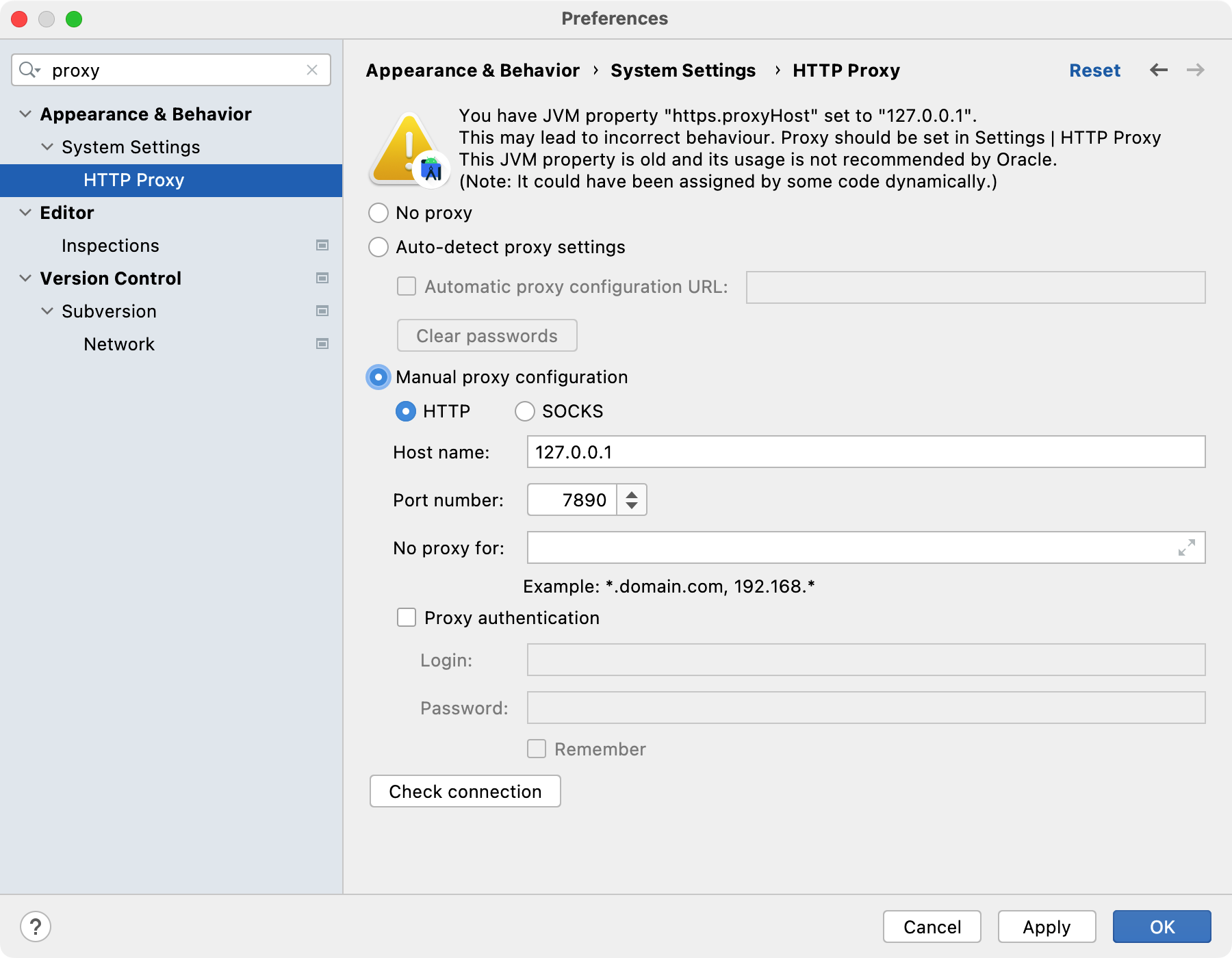
Task: Select the No proxy option
Action: 378,213
